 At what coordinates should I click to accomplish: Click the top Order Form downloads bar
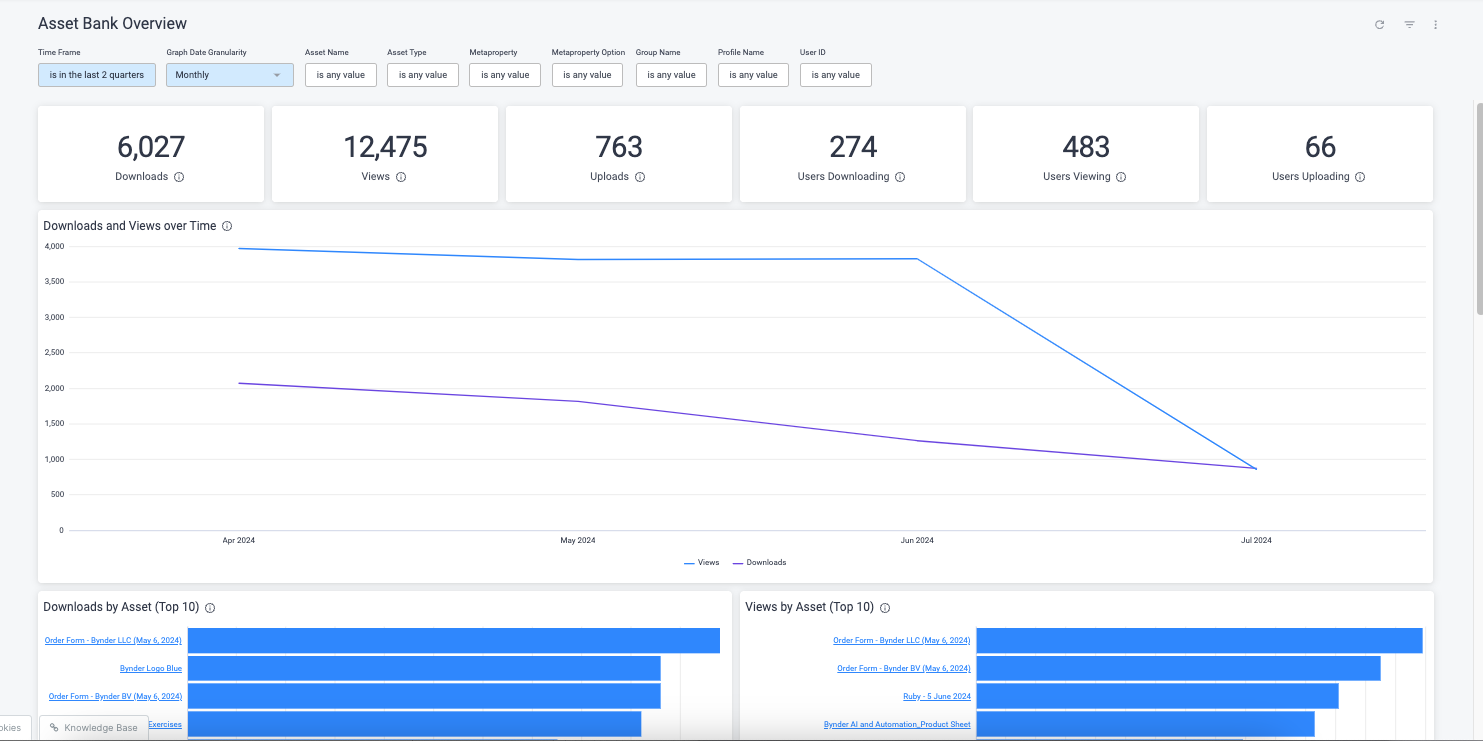pyautogui.click(x=453, y=640)
